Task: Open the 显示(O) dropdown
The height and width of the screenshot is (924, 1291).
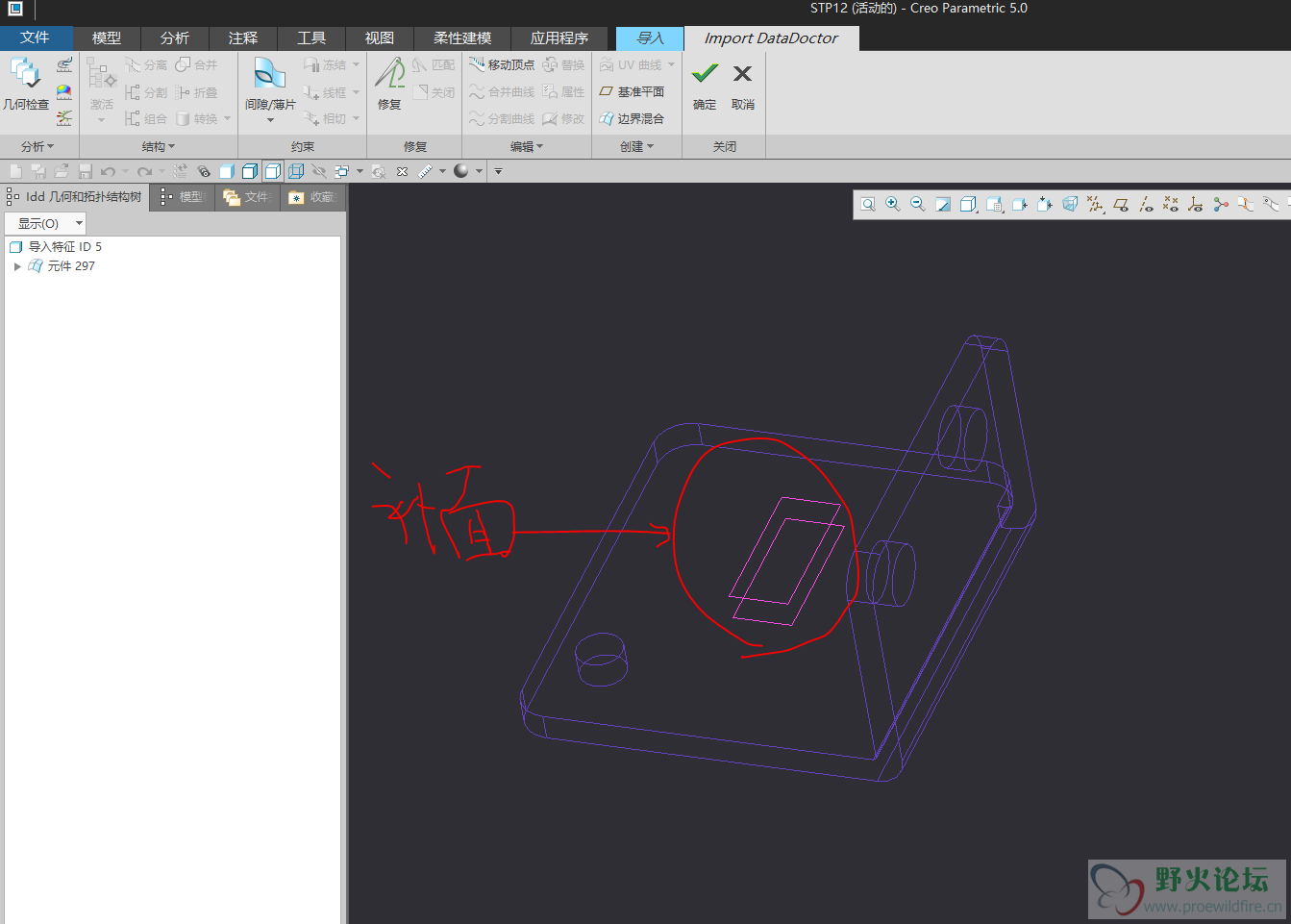Action: pos(45,223)
